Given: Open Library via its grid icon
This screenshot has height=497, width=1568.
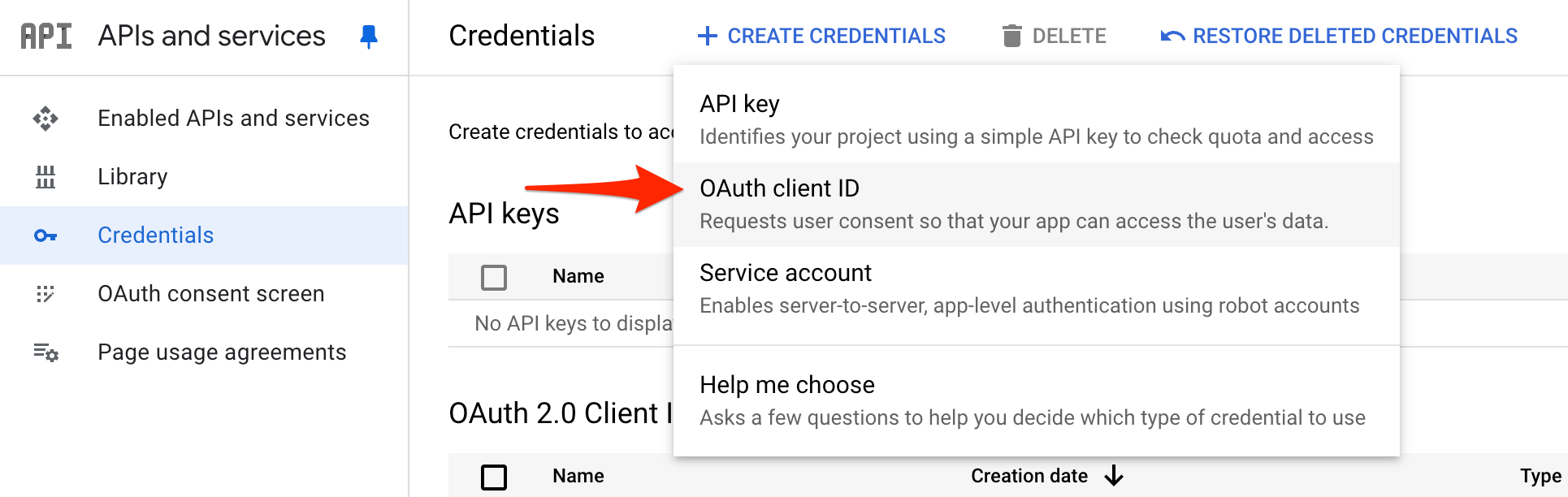Looking at the screenshot, I should point(45,177).
